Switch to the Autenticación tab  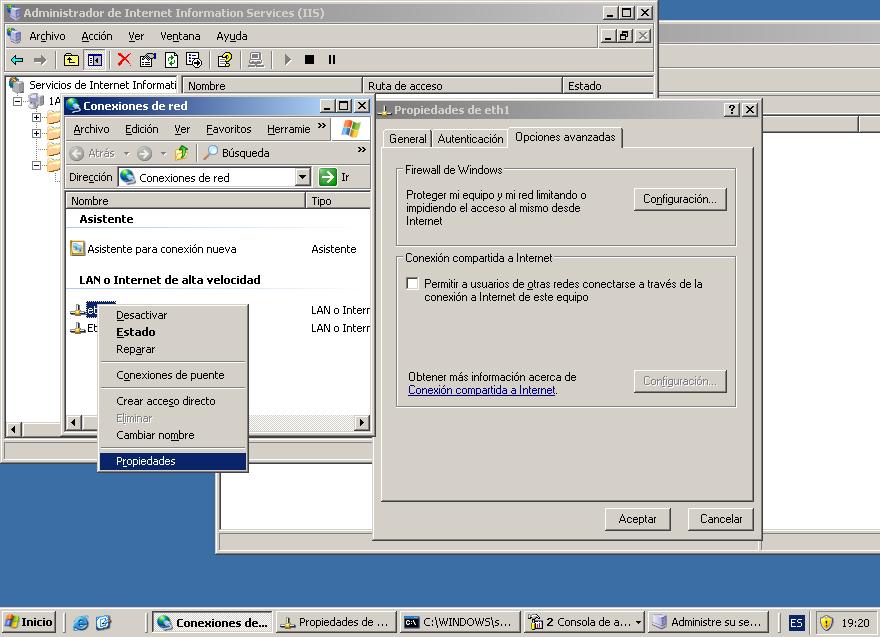coord(470,139)
